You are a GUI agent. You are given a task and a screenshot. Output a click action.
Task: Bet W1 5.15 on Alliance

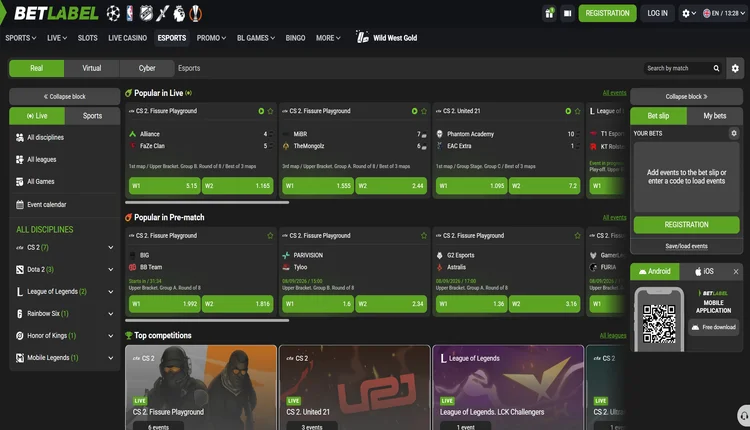pyautogui.click(x=165, y=186)
